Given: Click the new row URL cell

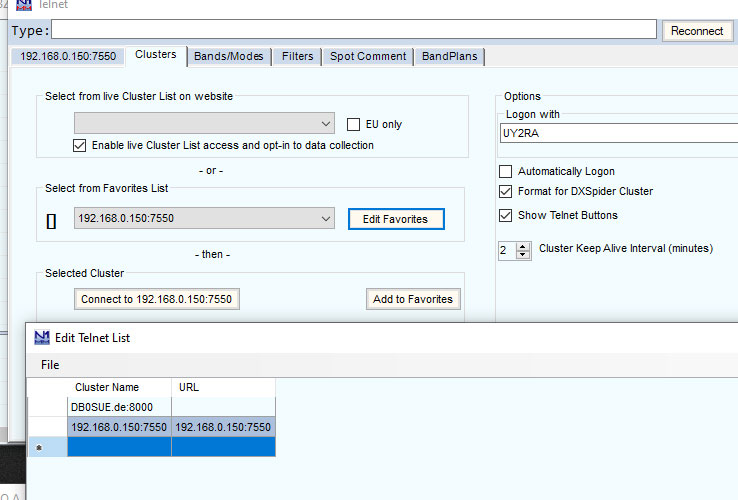Looking at the screenshot, I should pyautogui.click(x=224, y=447).
